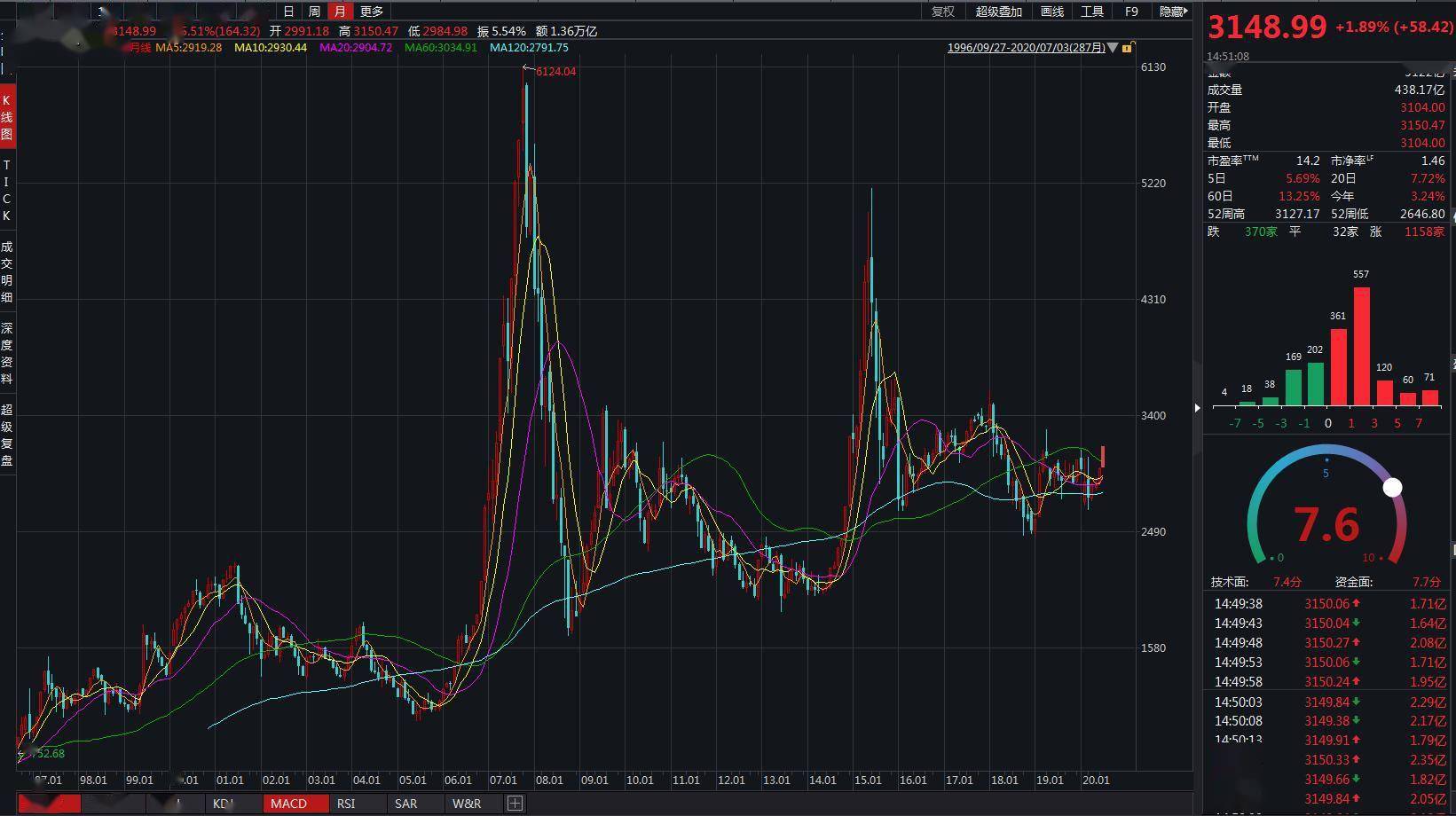Viewport: 1456px width, 816px height.
Task: Click the panel divider collapse arrow
Action: coord(1197,408)
